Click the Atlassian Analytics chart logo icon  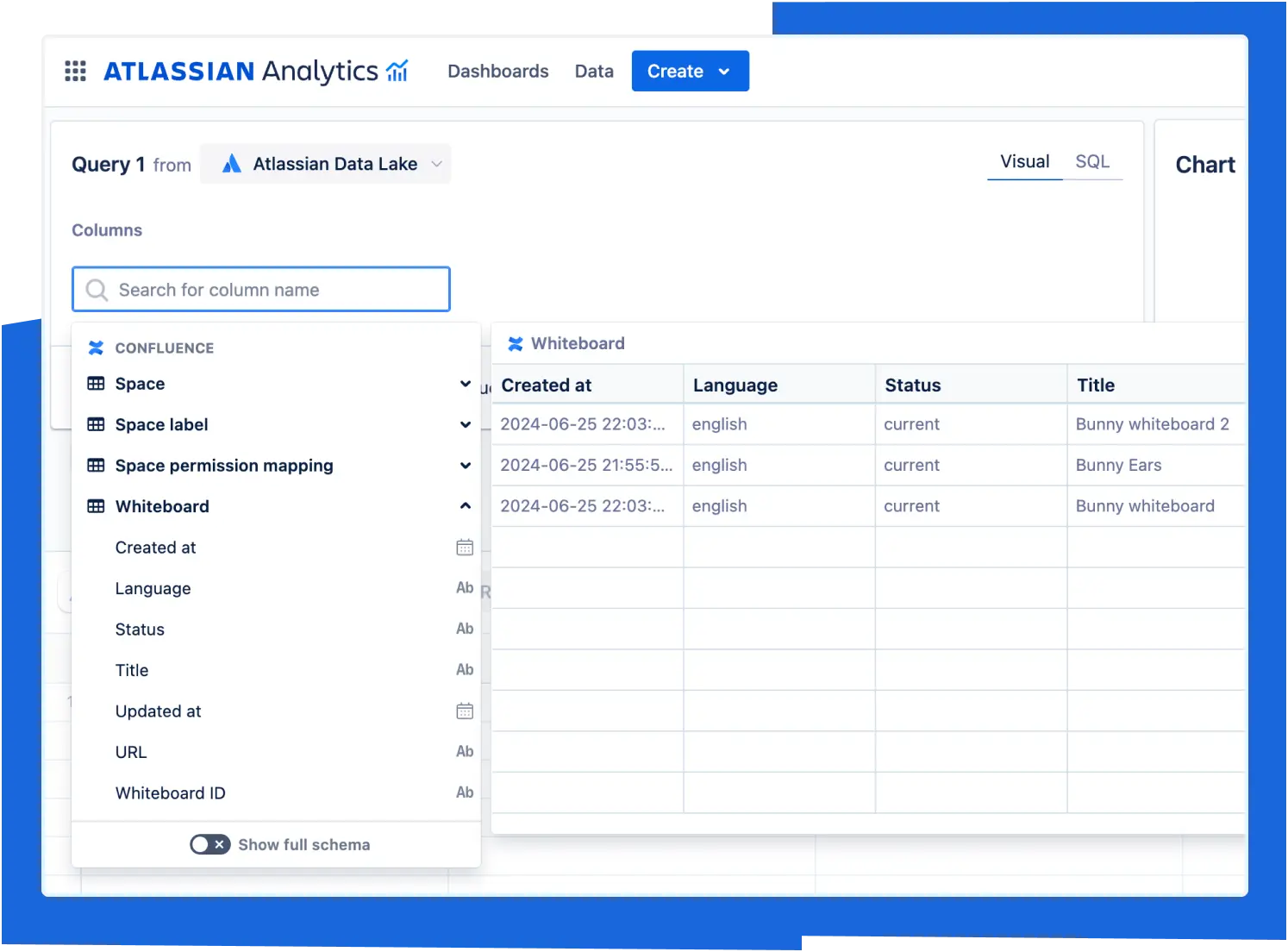tap(397, 70)
